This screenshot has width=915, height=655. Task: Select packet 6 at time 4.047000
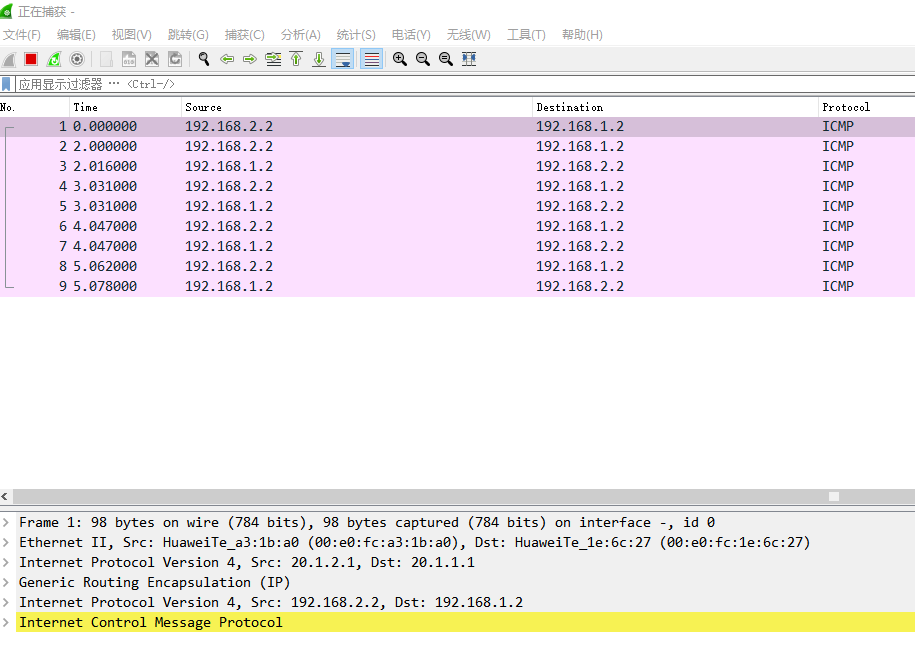point(458,227)
